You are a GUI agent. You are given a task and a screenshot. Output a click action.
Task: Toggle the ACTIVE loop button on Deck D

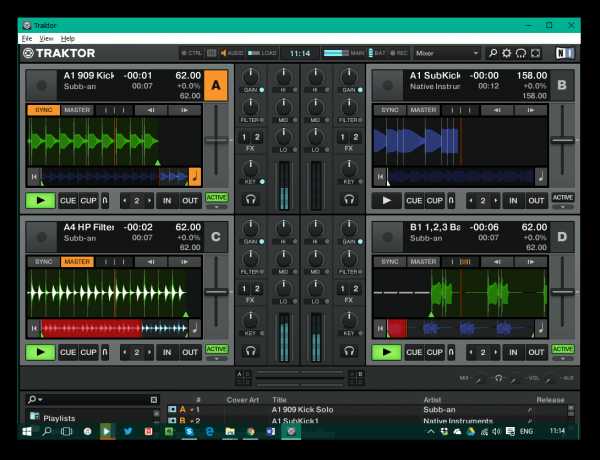pyautogui.click(x=563, y=349)
